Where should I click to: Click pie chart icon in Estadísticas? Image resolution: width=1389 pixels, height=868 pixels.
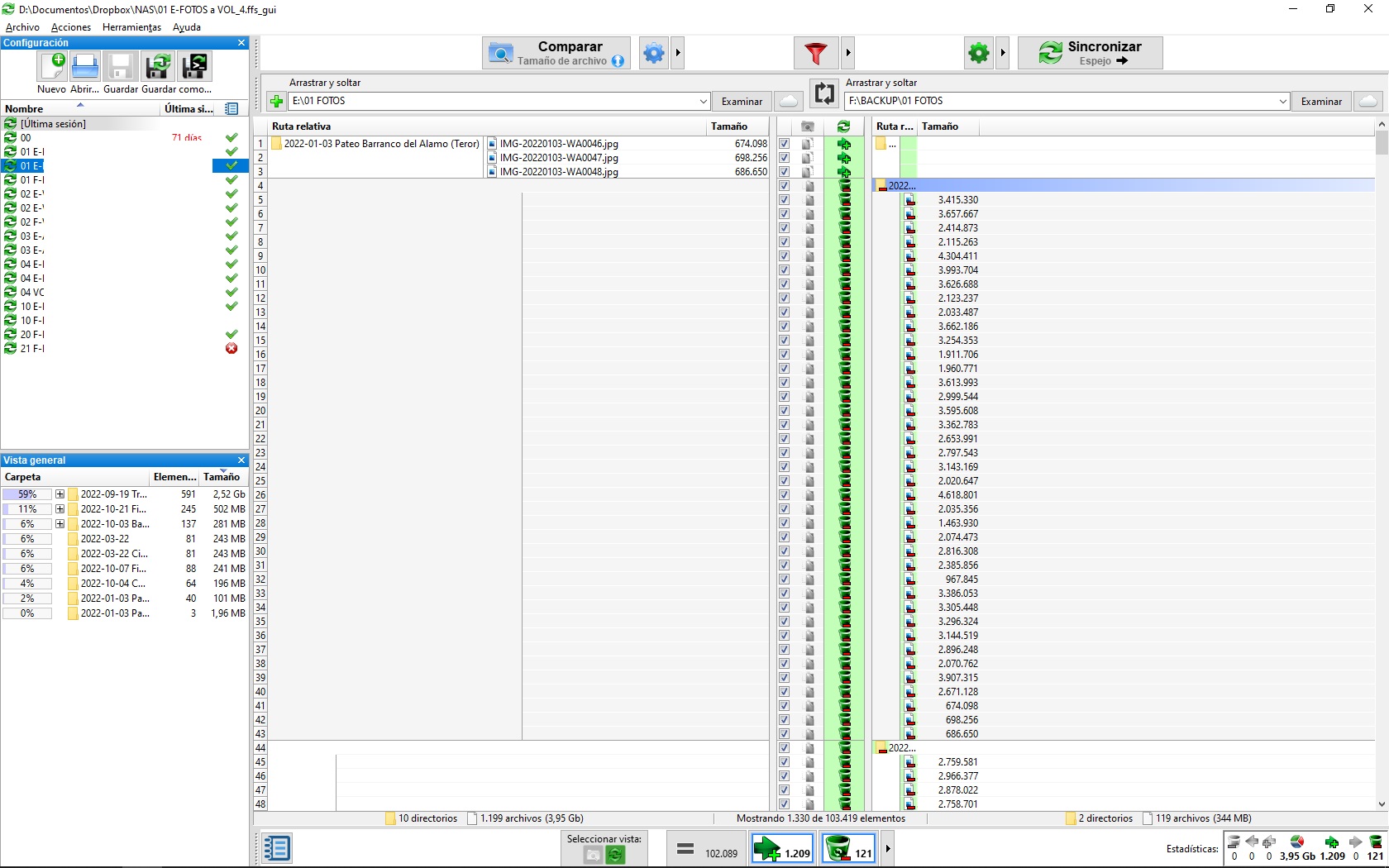tap(1296, 842)
